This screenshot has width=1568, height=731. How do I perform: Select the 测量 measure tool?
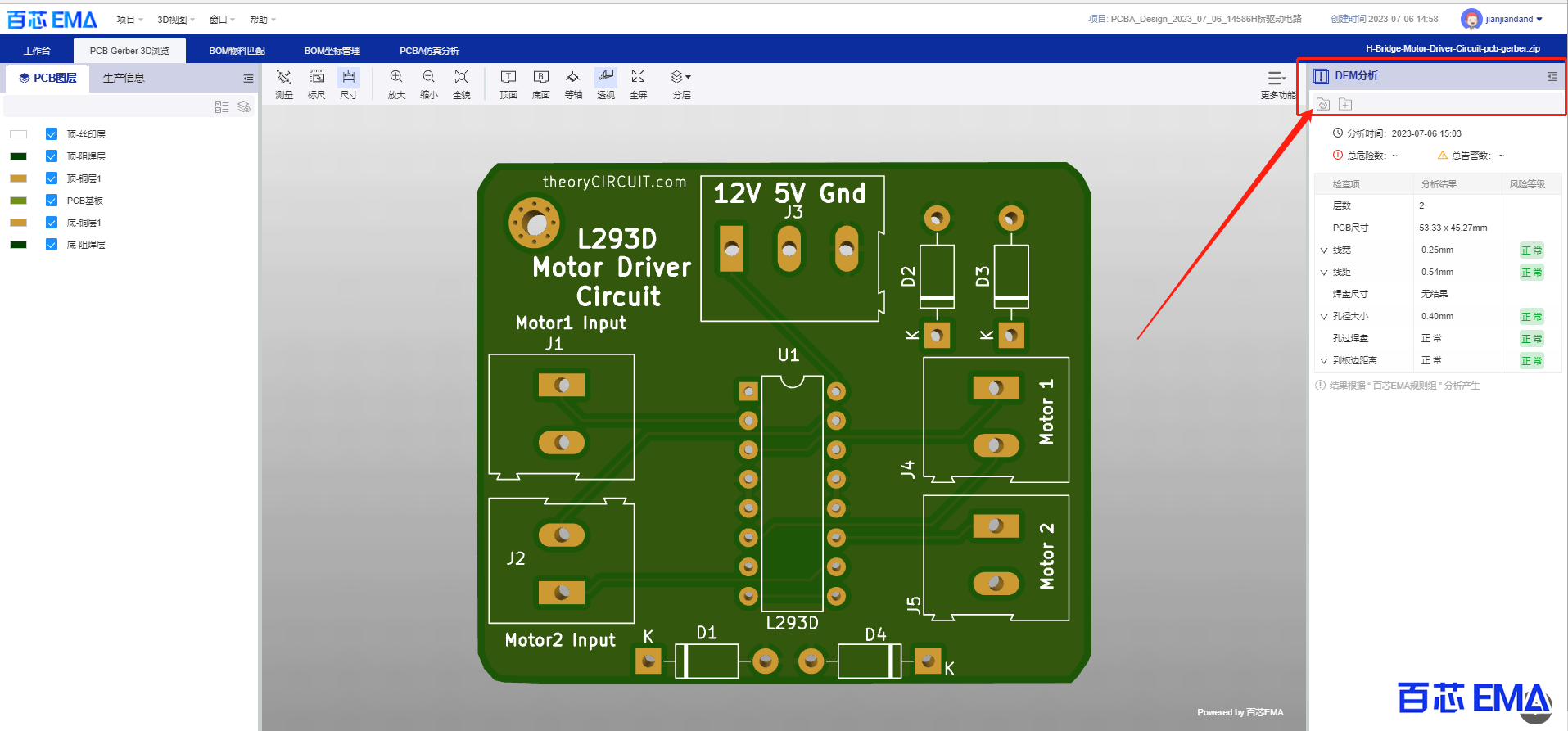click(284, 83)
